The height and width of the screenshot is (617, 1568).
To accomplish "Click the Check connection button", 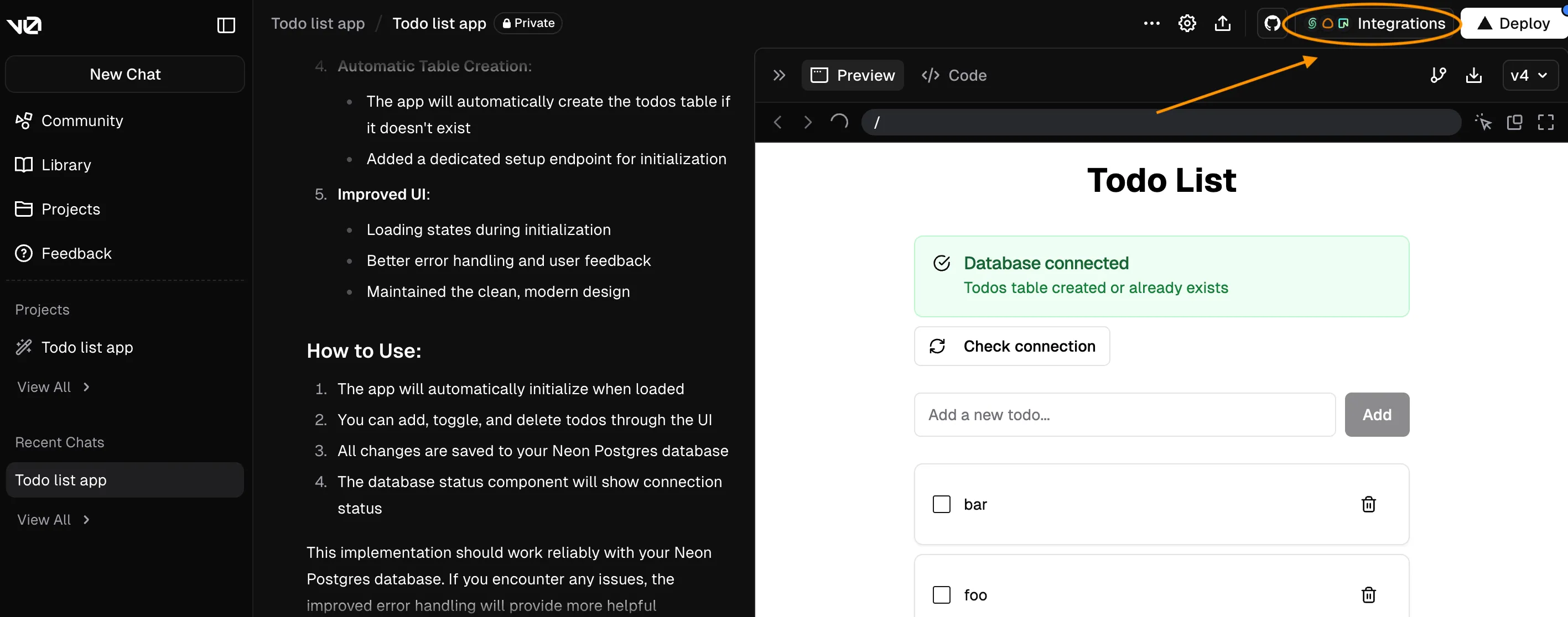I will pyautogui.click(x=1011, y=346).
